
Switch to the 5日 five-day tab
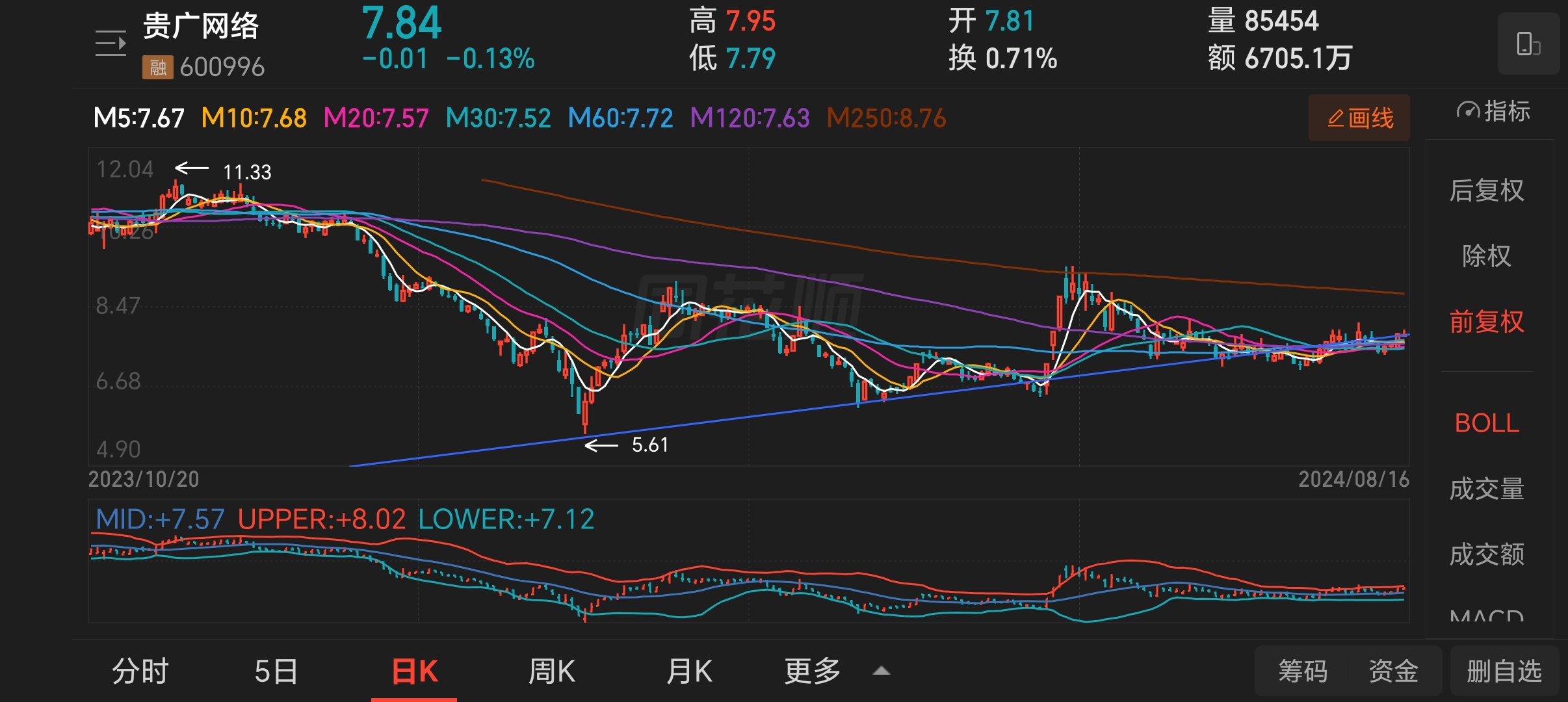click(x=276, y=671)
